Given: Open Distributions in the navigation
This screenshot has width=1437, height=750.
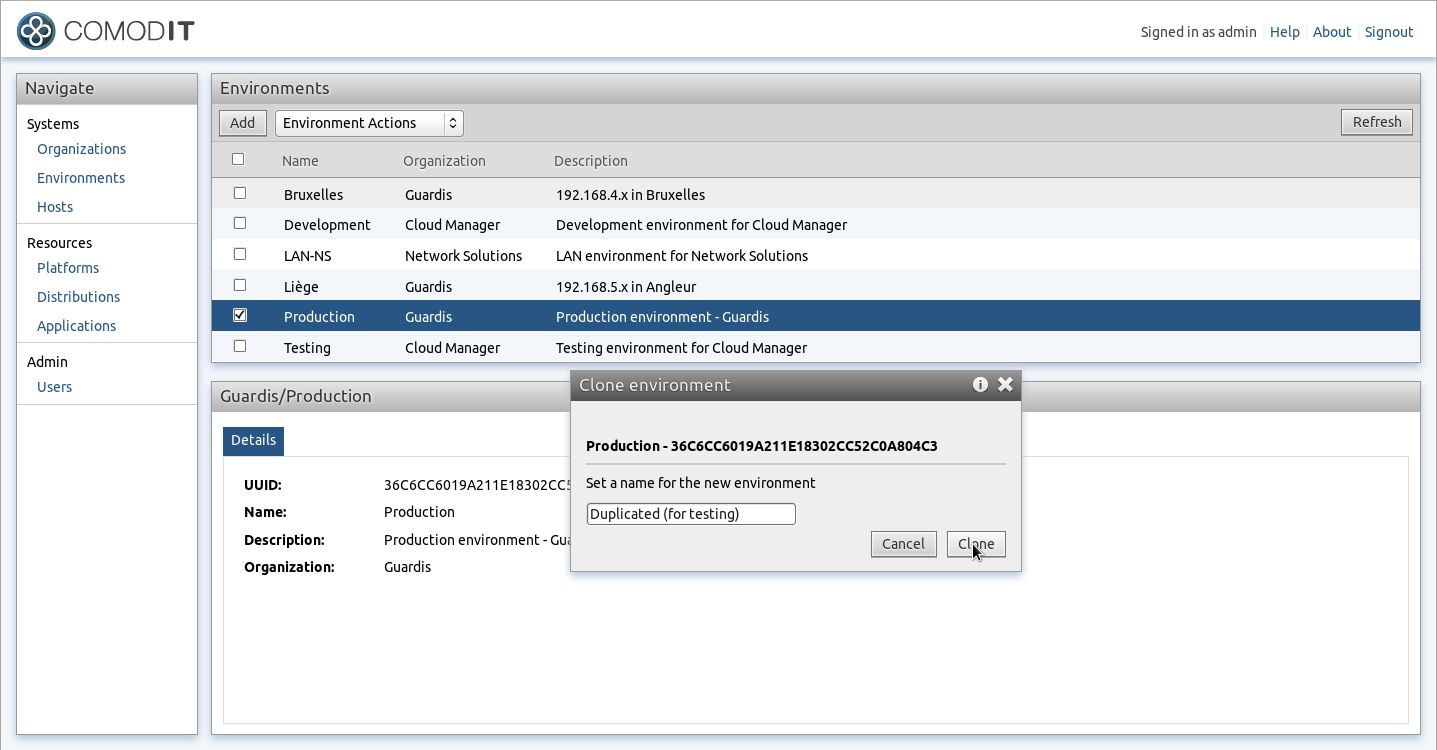Looking at the screenshot, I should (x=78, y=297).
